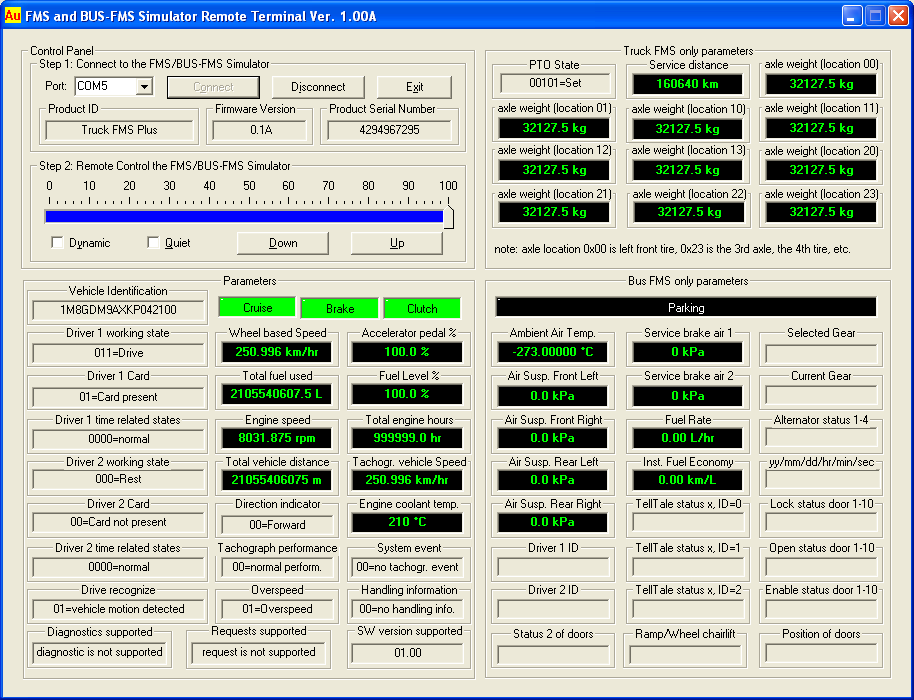Enable the Dynamic checkbox

57,243
